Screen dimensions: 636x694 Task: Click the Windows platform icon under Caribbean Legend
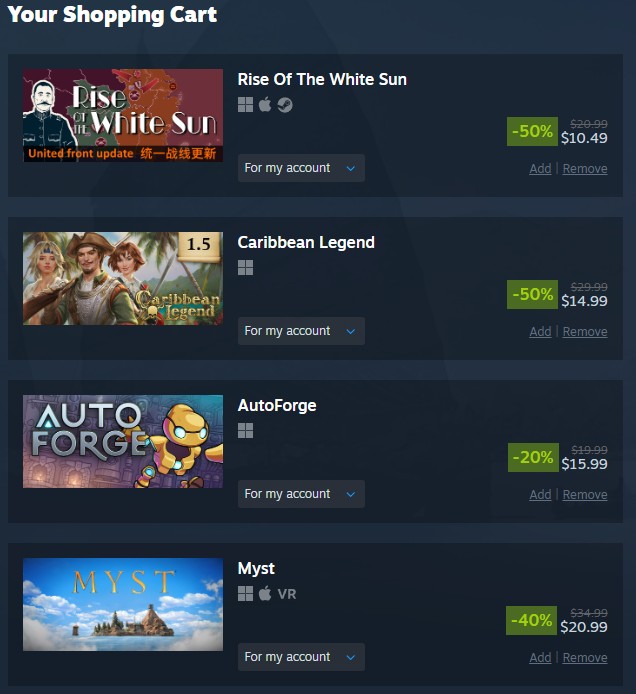coord(245,268)
